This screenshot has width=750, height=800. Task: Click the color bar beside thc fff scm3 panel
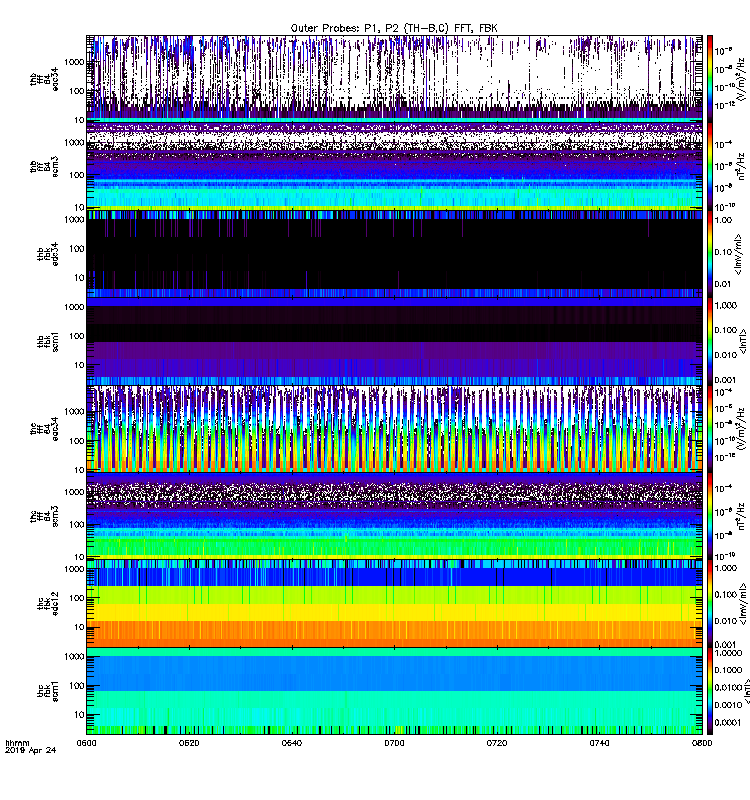(710, 515)
